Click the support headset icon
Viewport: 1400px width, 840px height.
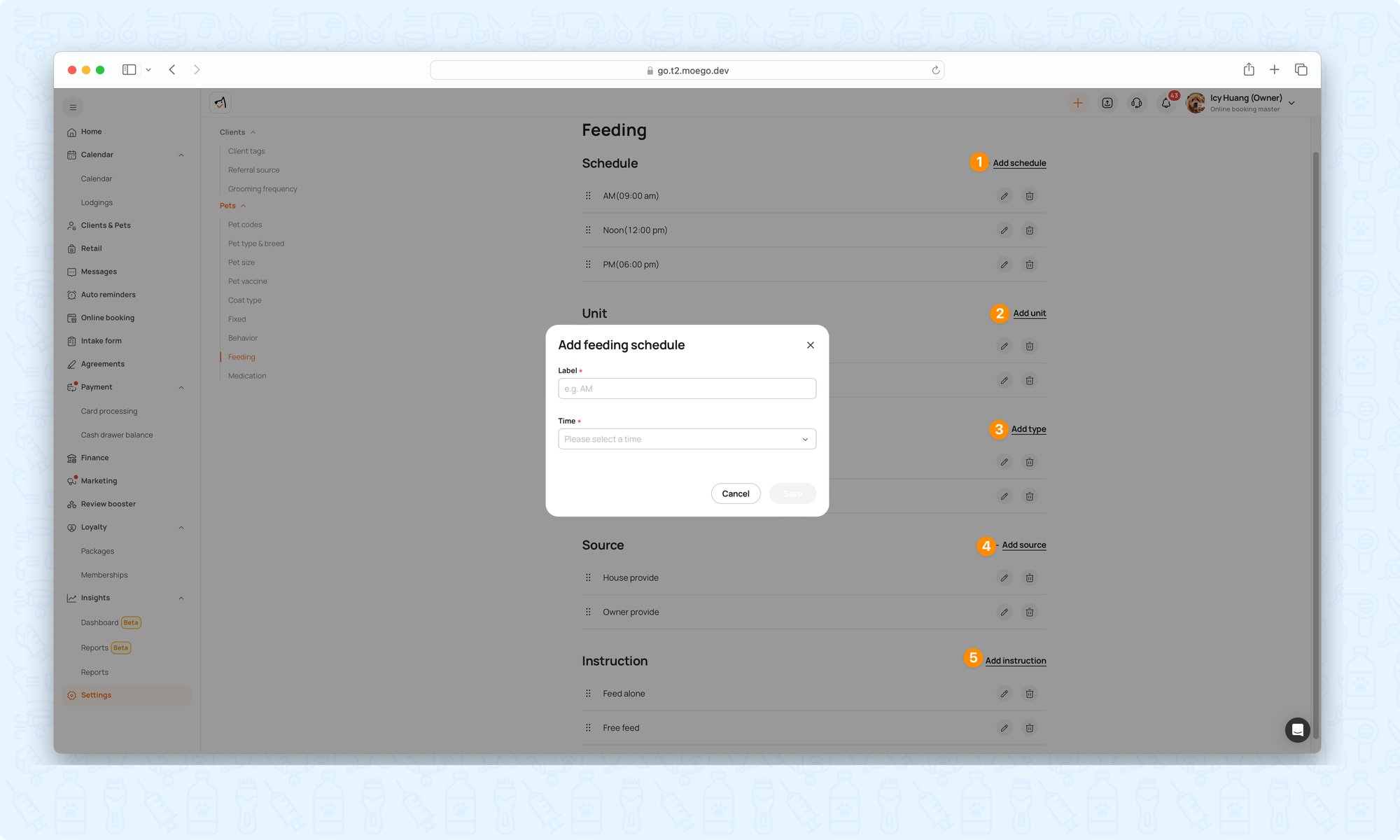pyautogui.click(x=1136, y=103)
